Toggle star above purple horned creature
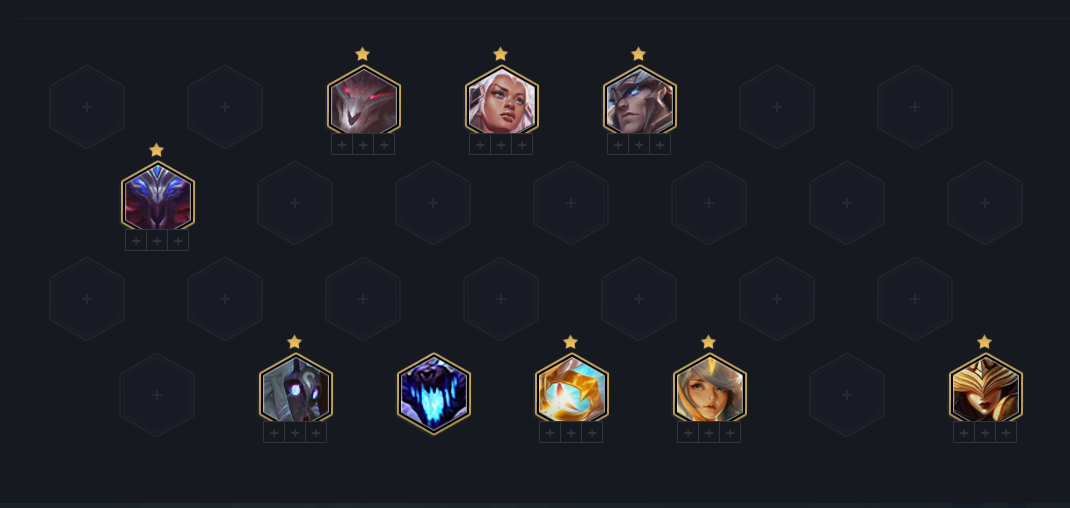 coord(156,150)
